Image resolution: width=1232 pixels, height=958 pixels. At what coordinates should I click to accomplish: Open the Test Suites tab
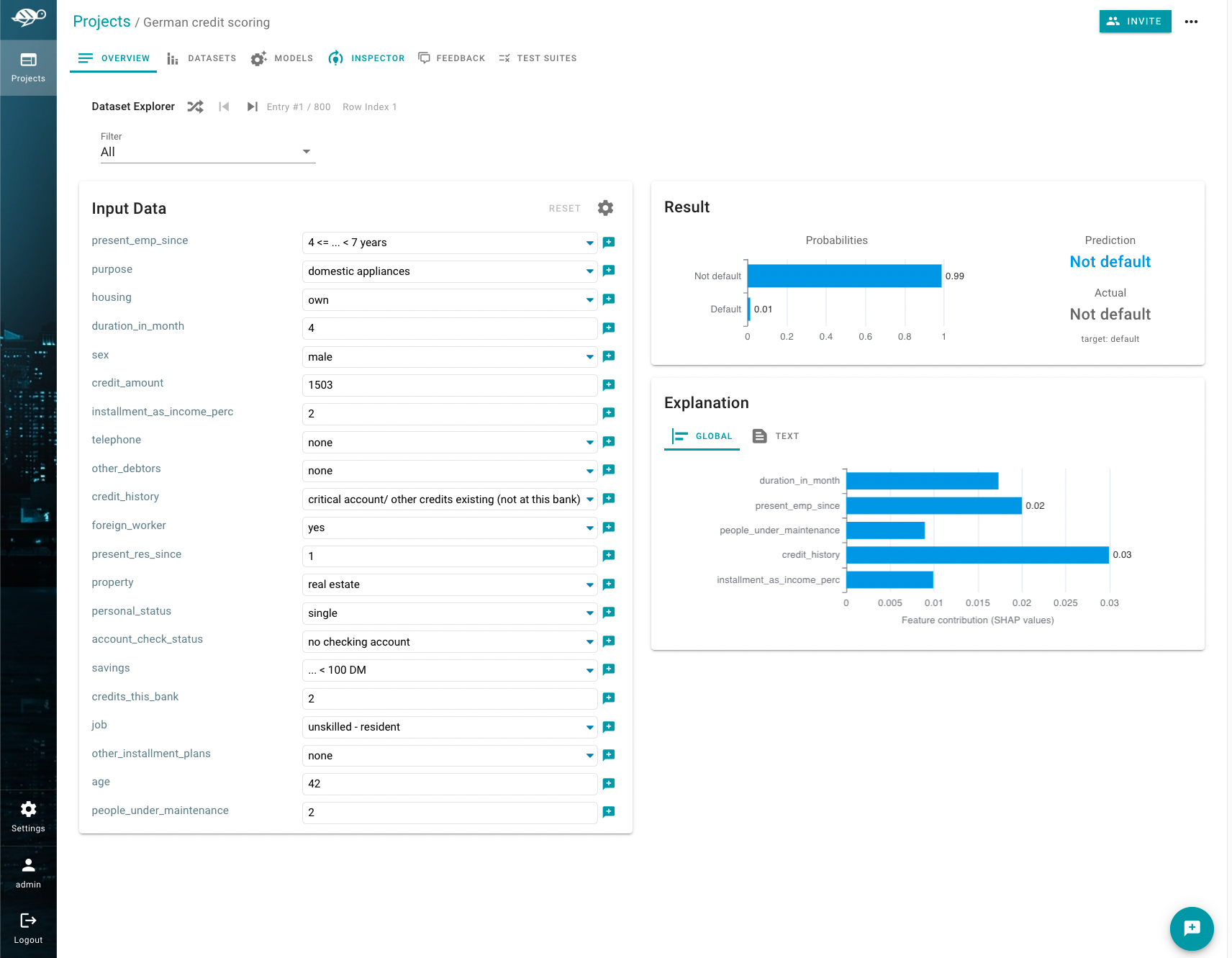pos(538,58)
